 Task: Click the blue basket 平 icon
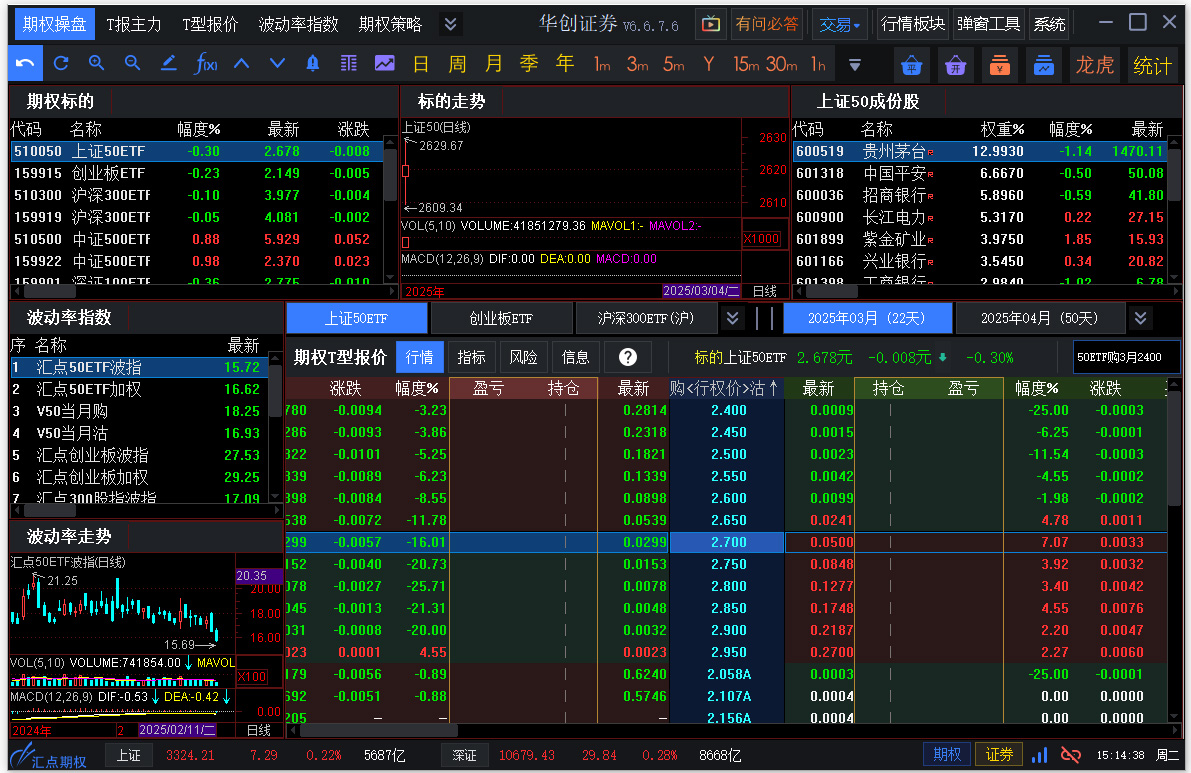click(x=911, y=65)
